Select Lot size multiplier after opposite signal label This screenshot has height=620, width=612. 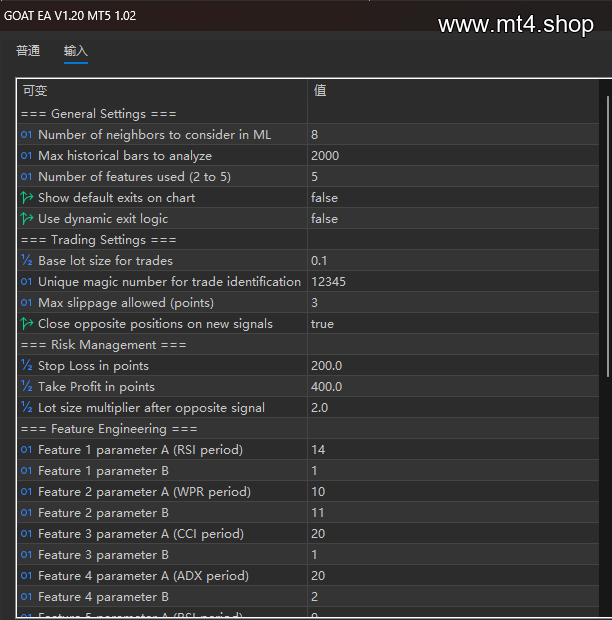pyautogui.click(x=151, y=408)
